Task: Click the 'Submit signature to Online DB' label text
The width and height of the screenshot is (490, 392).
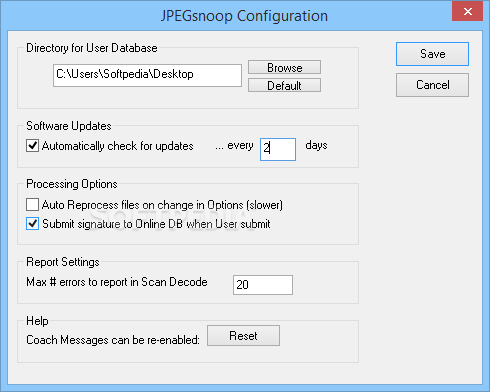Action: (x=156, y=224)
